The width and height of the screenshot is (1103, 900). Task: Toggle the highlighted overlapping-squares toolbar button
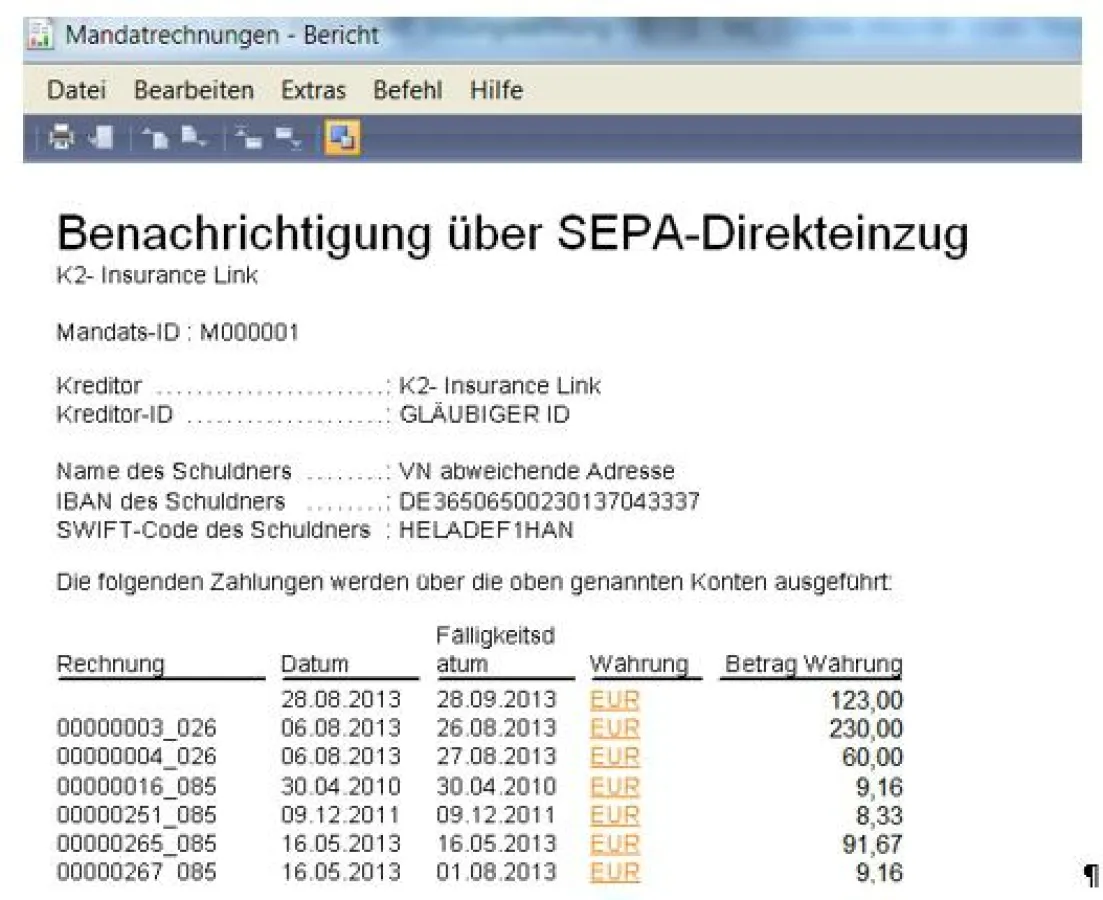point(342,138)
